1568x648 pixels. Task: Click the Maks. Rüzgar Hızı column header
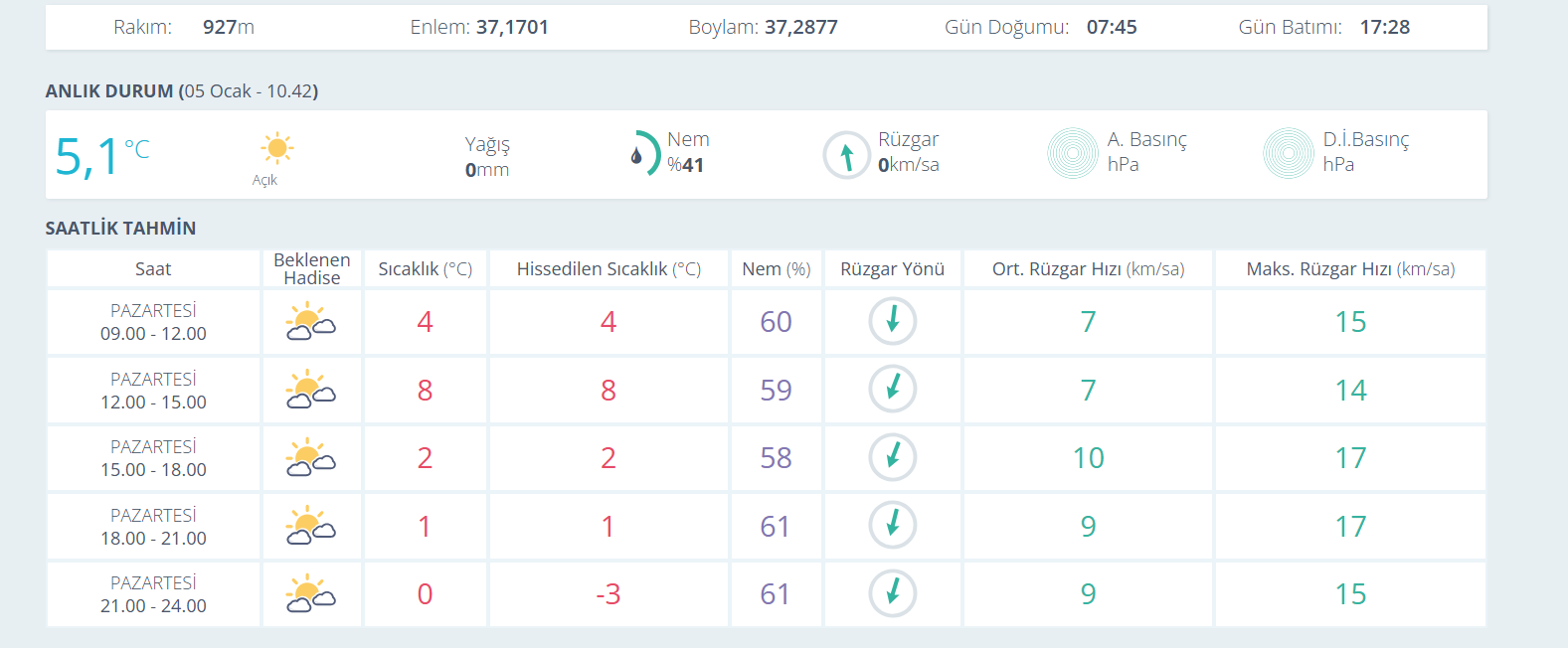point(1349,269)
